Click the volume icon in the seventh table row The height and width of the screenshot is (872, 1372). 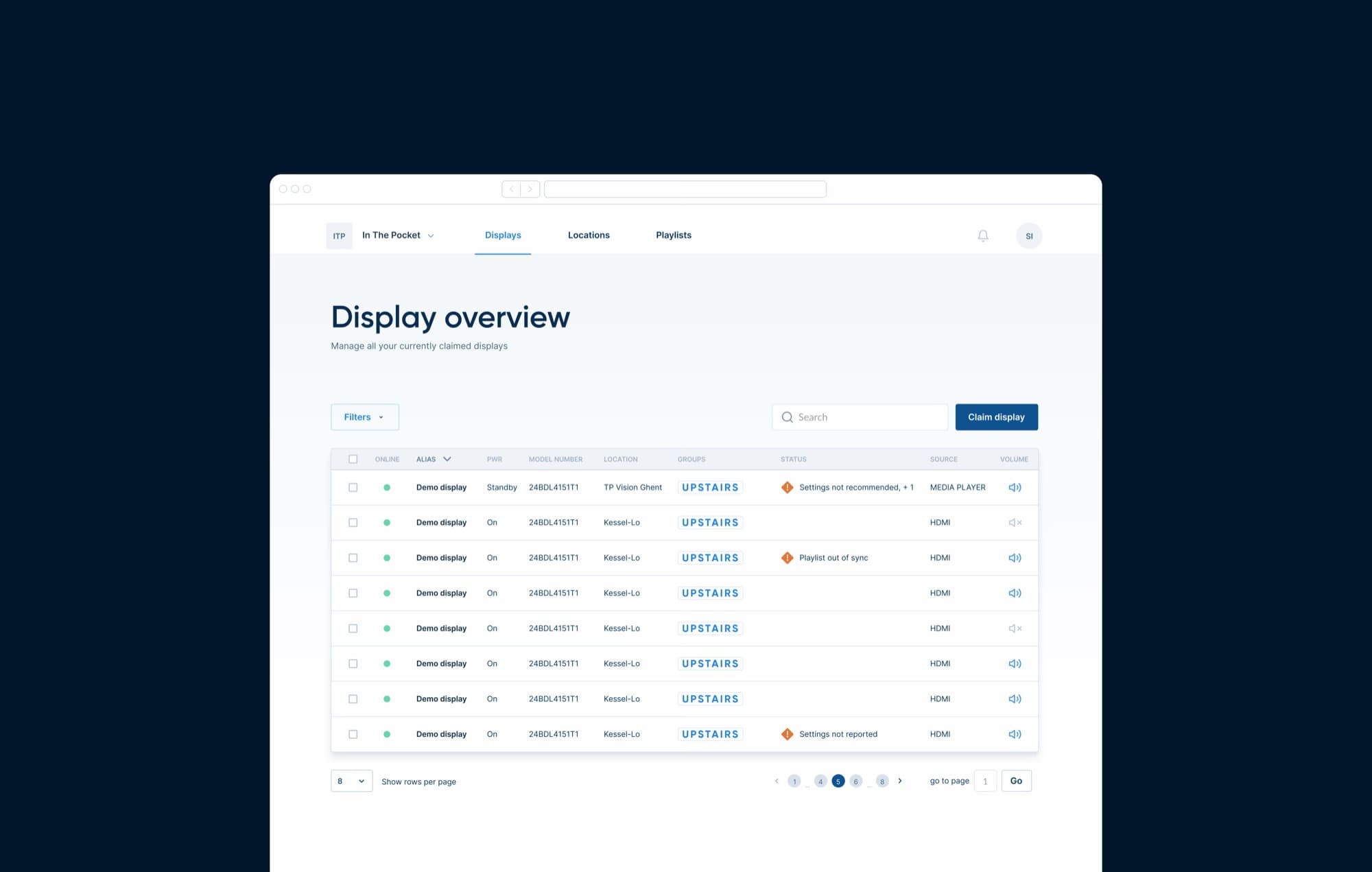1015,699
